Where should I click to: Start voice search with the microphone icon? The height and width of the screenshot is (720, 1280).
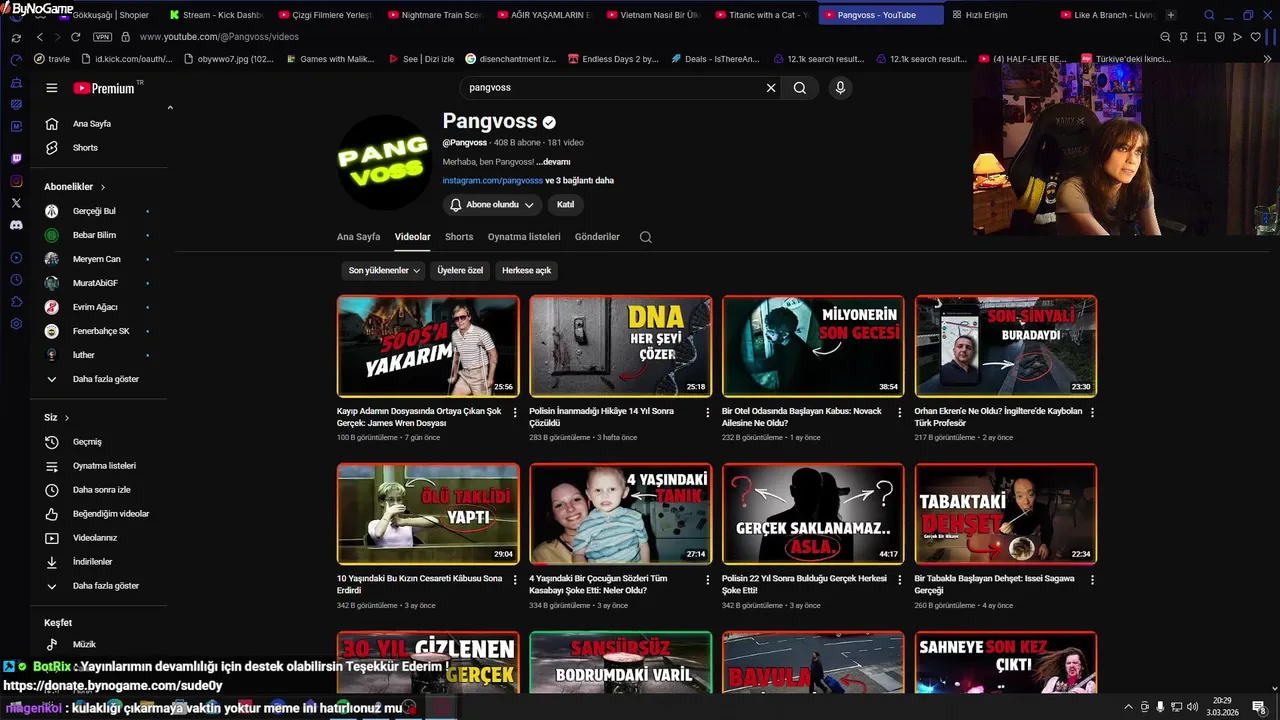click(840, 88)
